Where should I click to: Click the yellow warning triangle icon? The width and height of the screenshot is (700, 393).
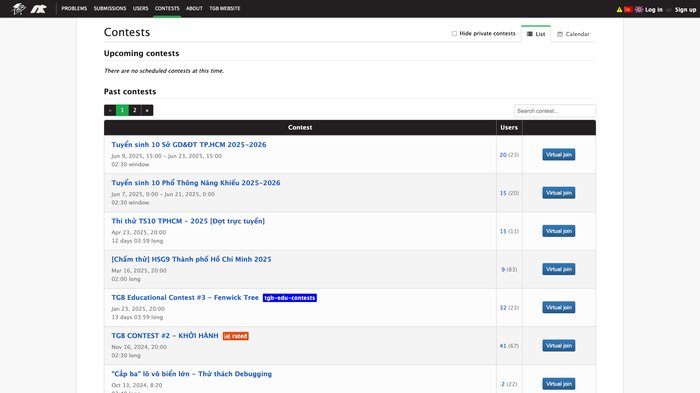619,9
